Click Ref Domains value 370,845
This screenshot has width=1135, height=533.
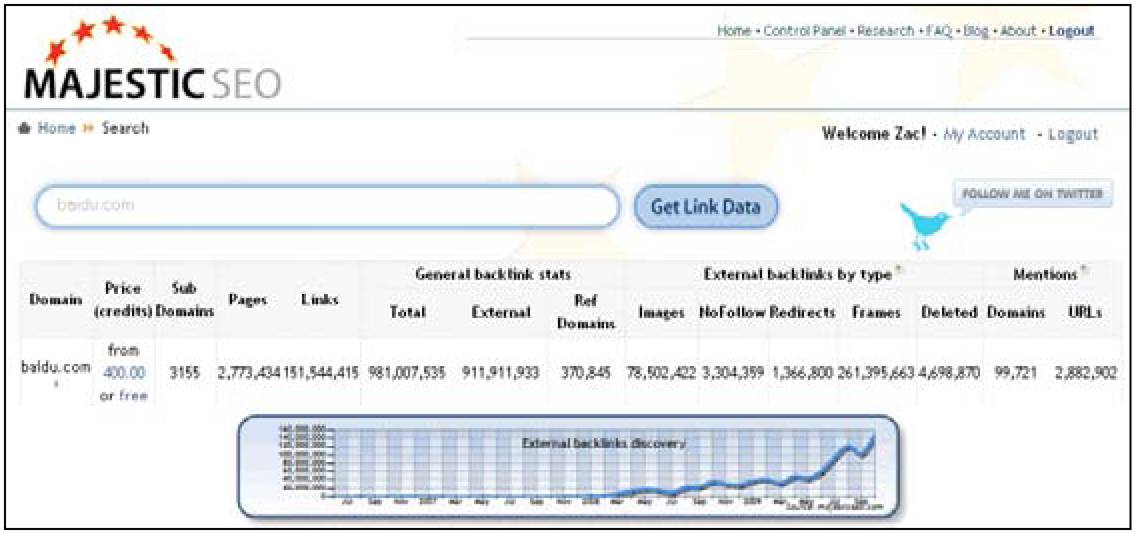(585, 374)
